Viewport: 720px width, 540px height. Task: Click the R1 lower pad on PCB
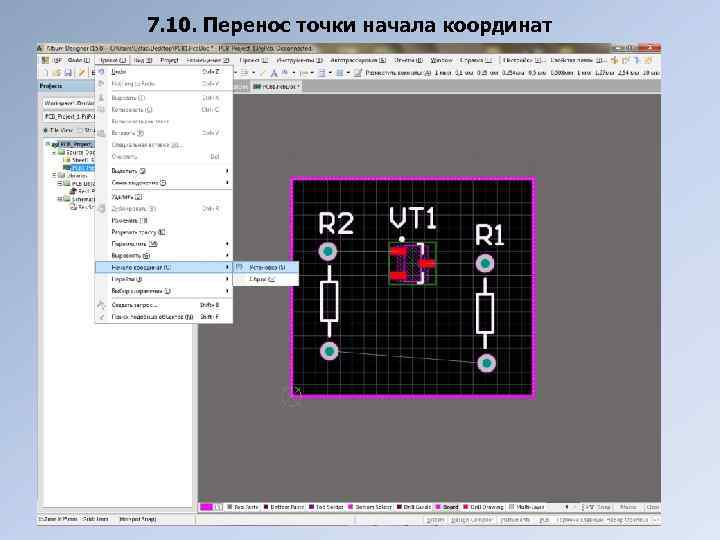486,363
